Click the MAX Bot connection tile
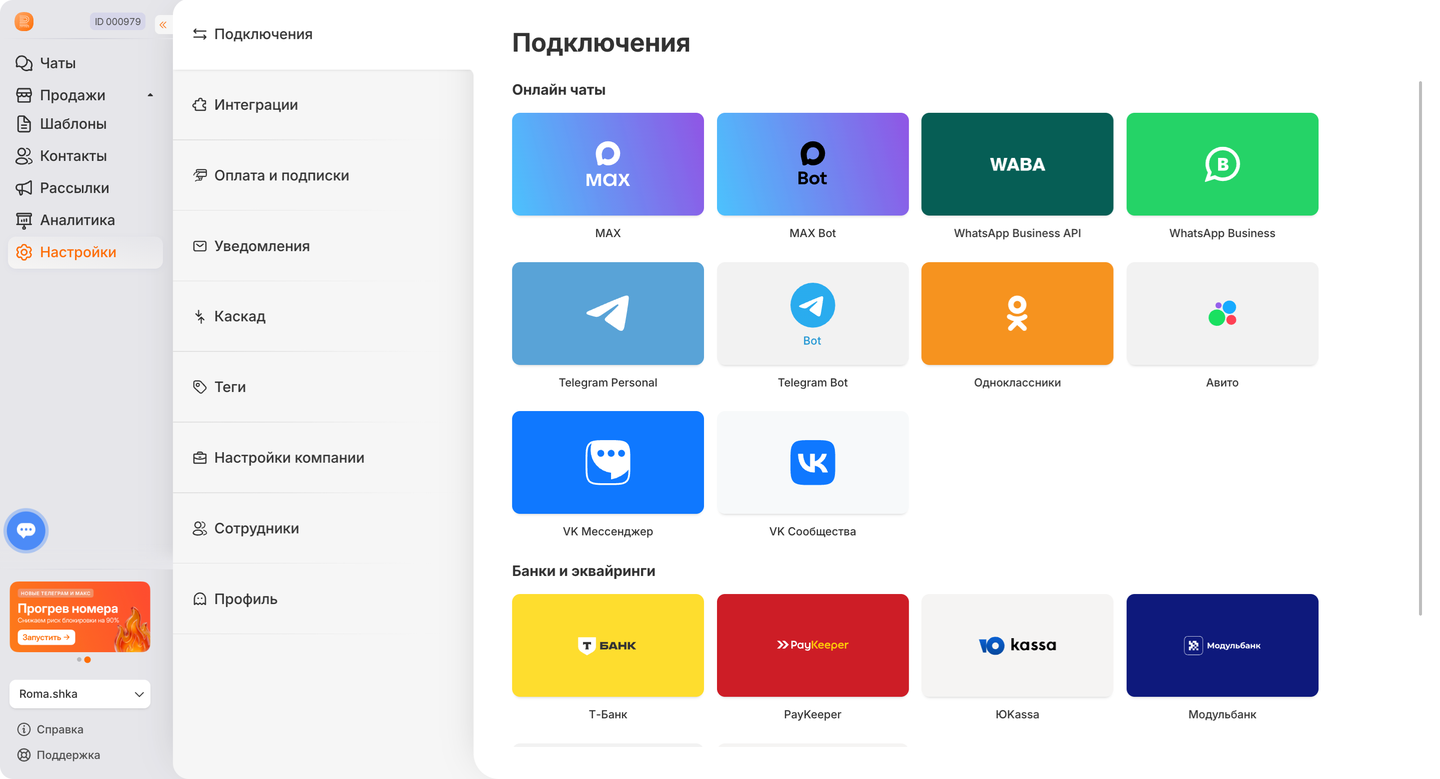1440x779 pixels. (x=813, y=164)
